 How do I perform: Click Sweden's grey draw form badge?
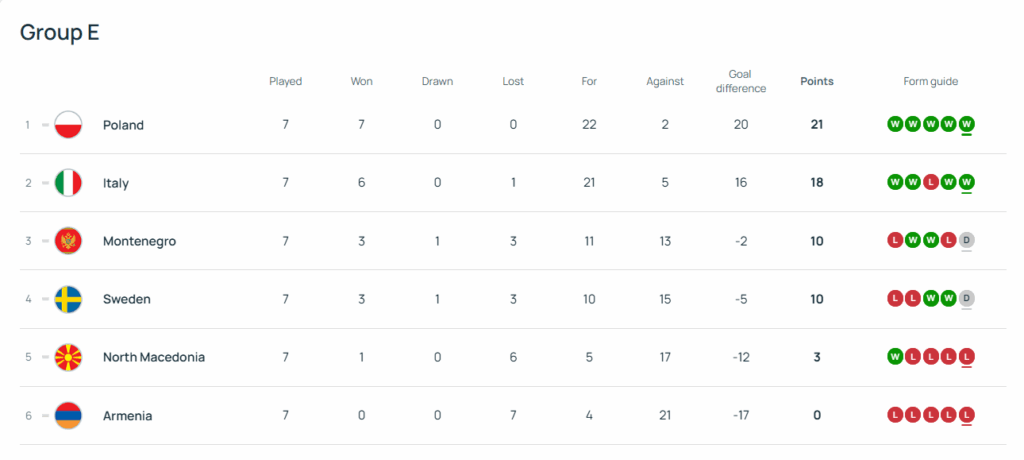(x=966, y=299)
